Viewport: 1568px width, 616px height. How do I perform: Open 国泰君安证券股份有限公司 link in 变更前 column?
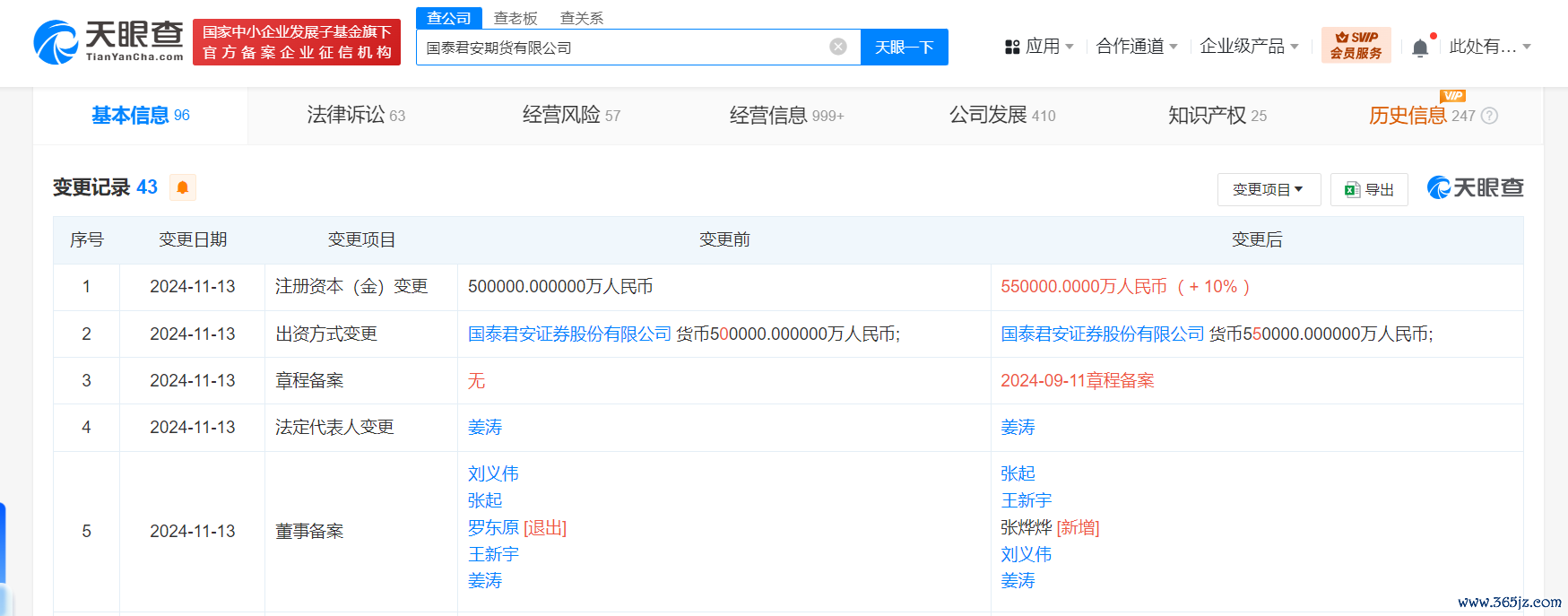[x=569, y=334]
